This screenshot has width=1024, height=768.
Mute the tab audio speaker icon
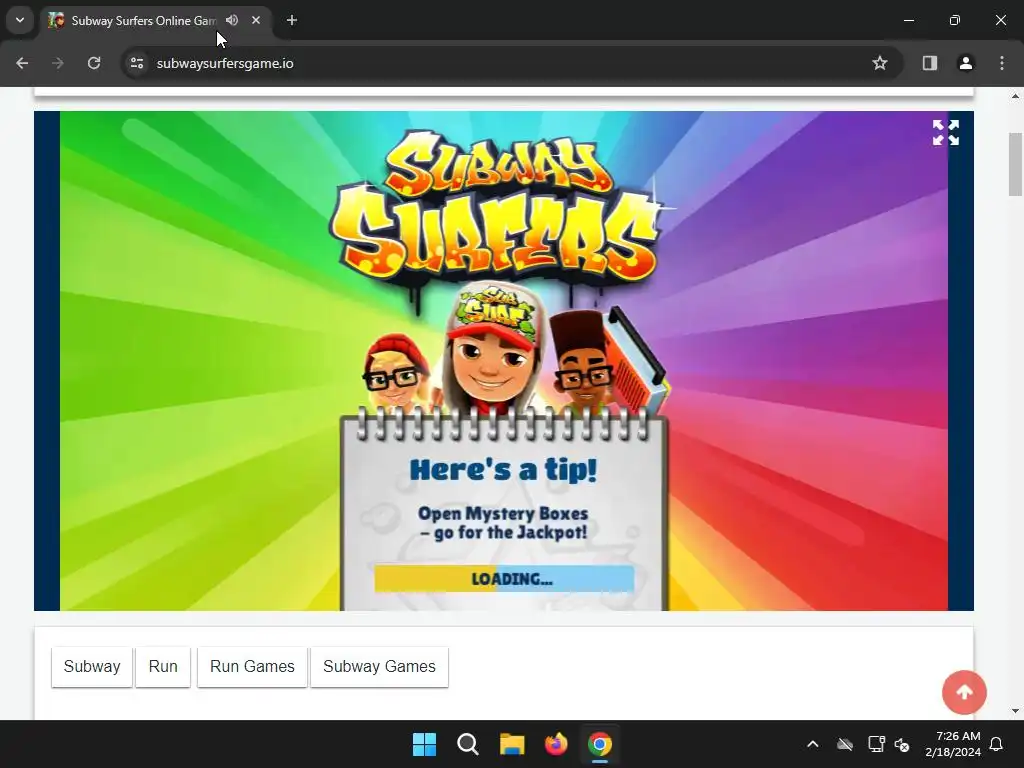(232, 20)
